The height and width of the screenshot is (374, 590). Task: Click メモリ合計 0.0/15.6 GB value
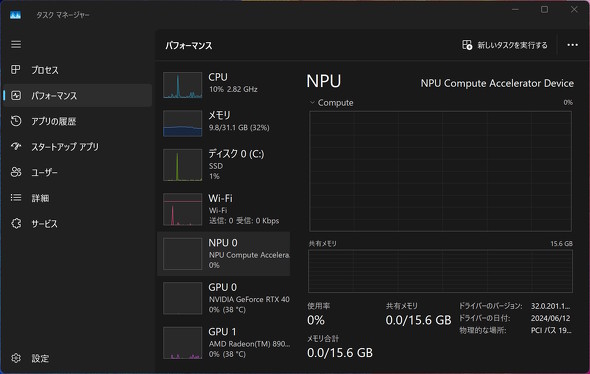tap(340, 353)
